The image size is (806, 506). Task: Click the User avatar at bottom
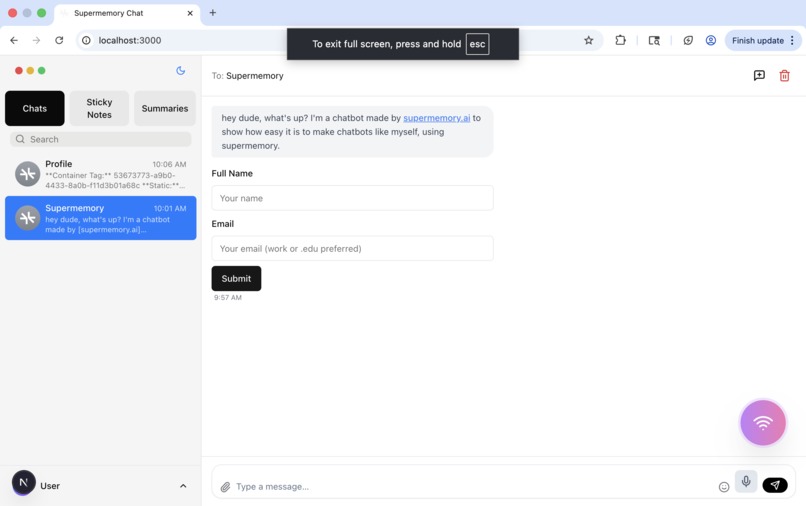click(x=24, y=482)
